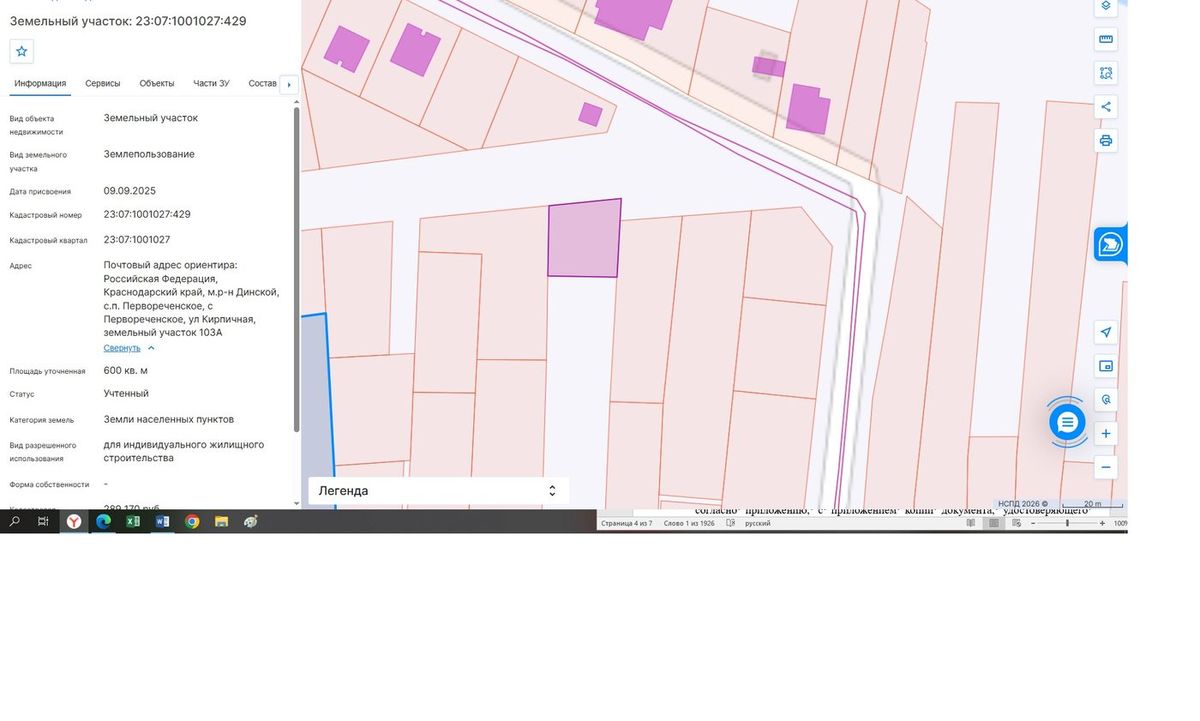1200x721 pixels.
Task: Click the Земли населенных пунктов value
Action: [x=169, y=419]
